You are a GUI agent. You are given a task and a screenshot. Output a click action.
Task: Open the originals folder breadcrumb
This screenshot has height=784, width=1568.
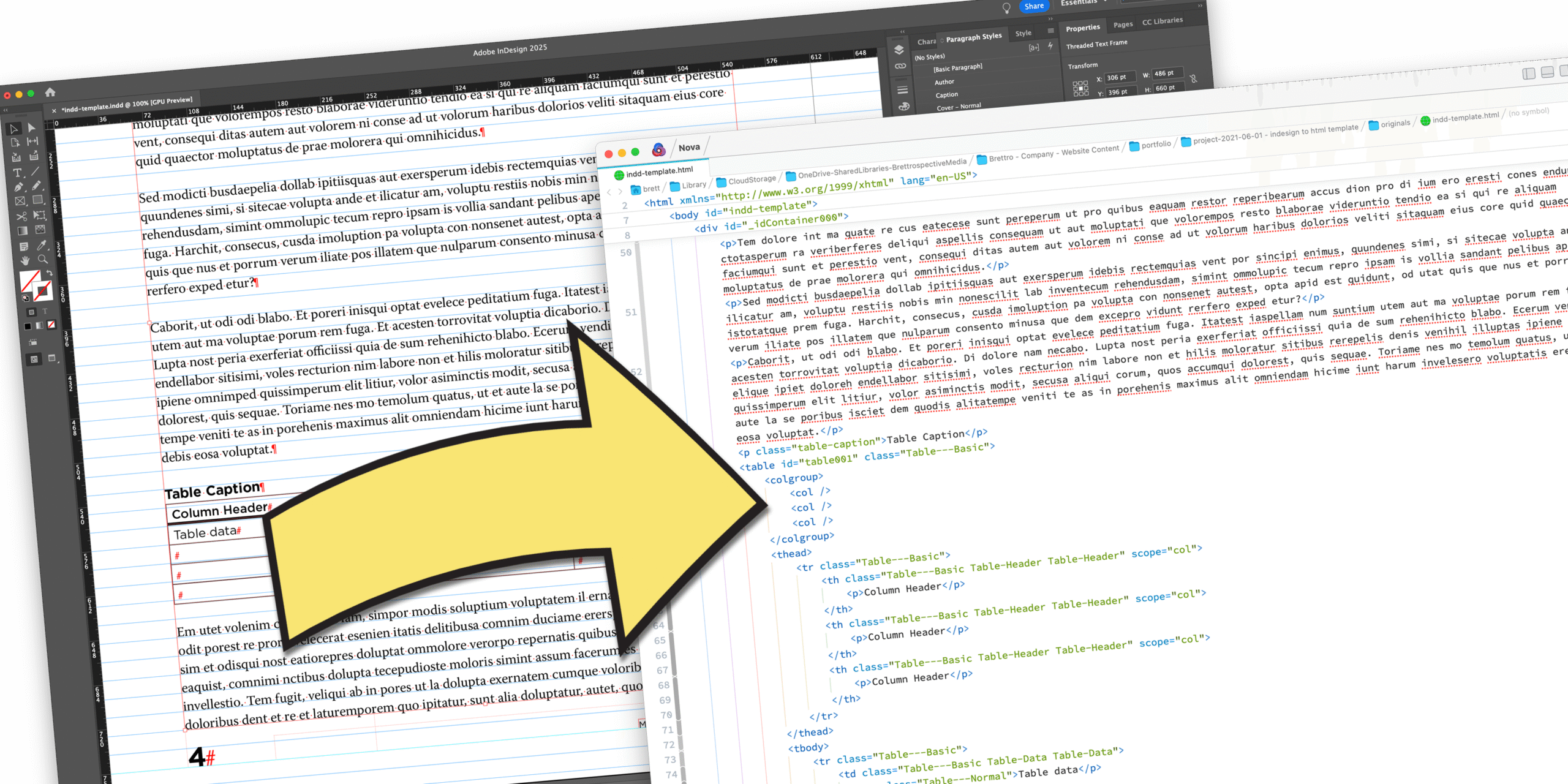1389,124
